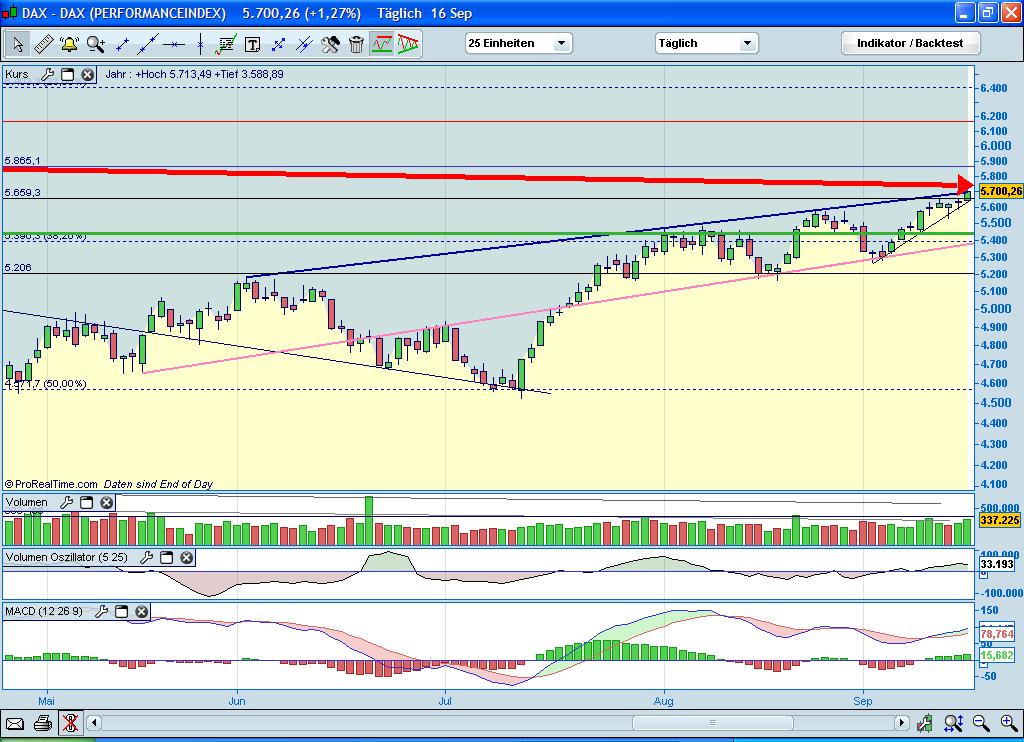Toggle the crossed-out link chain icon
This screenshot has height=742, width=1024.
(x=71, y=723)
